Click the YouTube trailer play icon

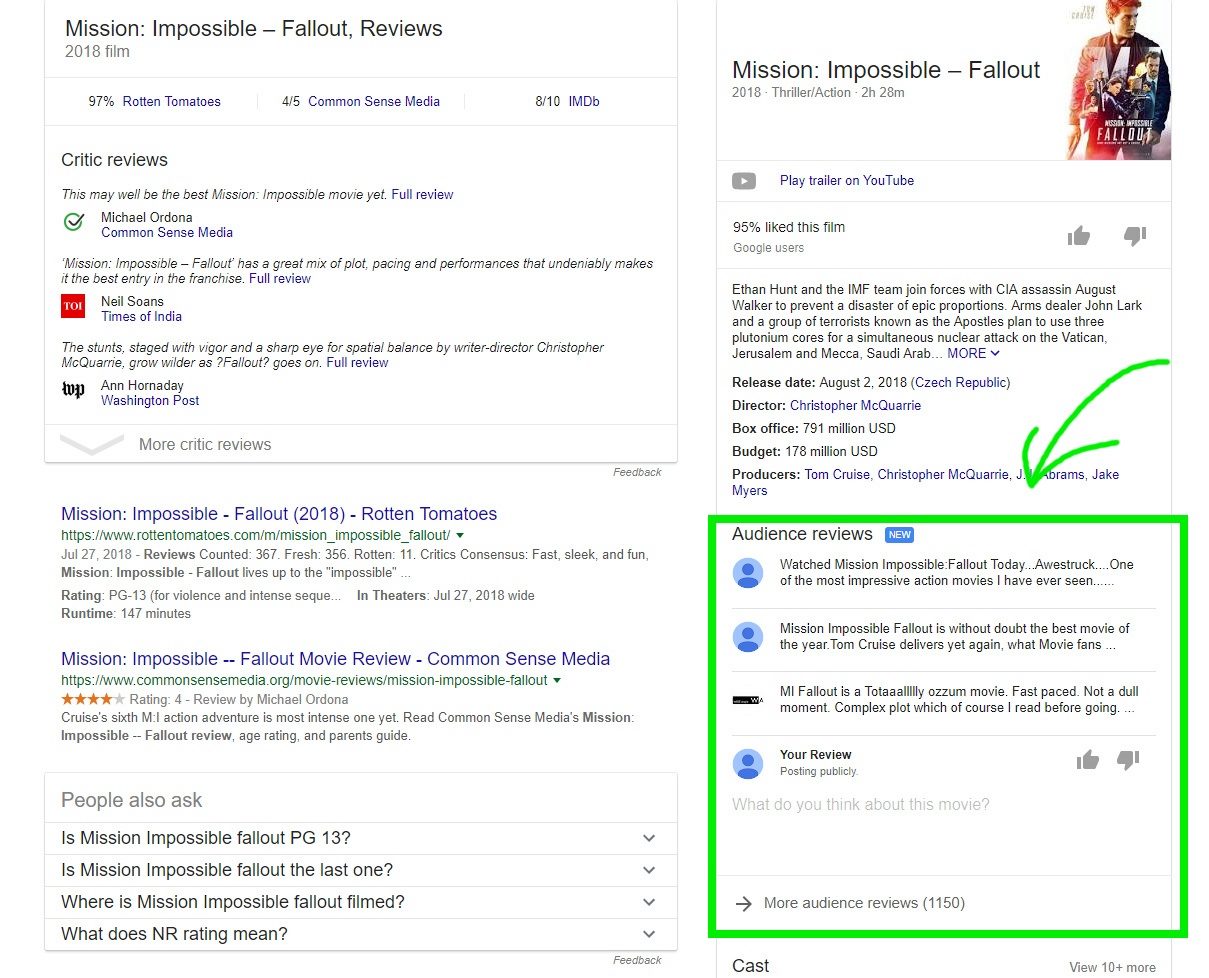click(x=744, y=181)
